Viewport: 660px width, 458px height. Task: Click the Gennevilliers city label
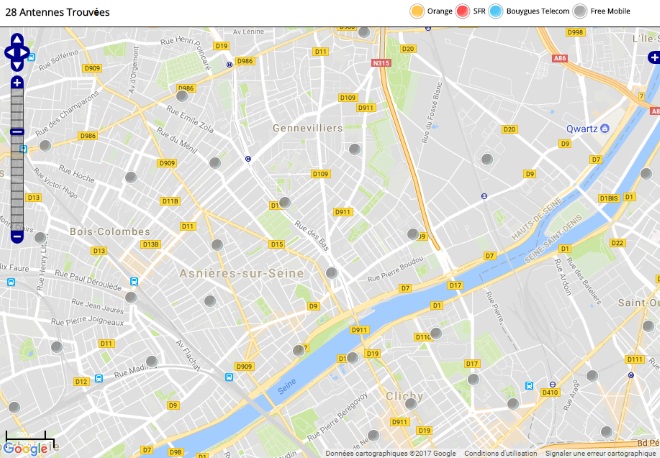pyautogui.click(x=308, y=128)
